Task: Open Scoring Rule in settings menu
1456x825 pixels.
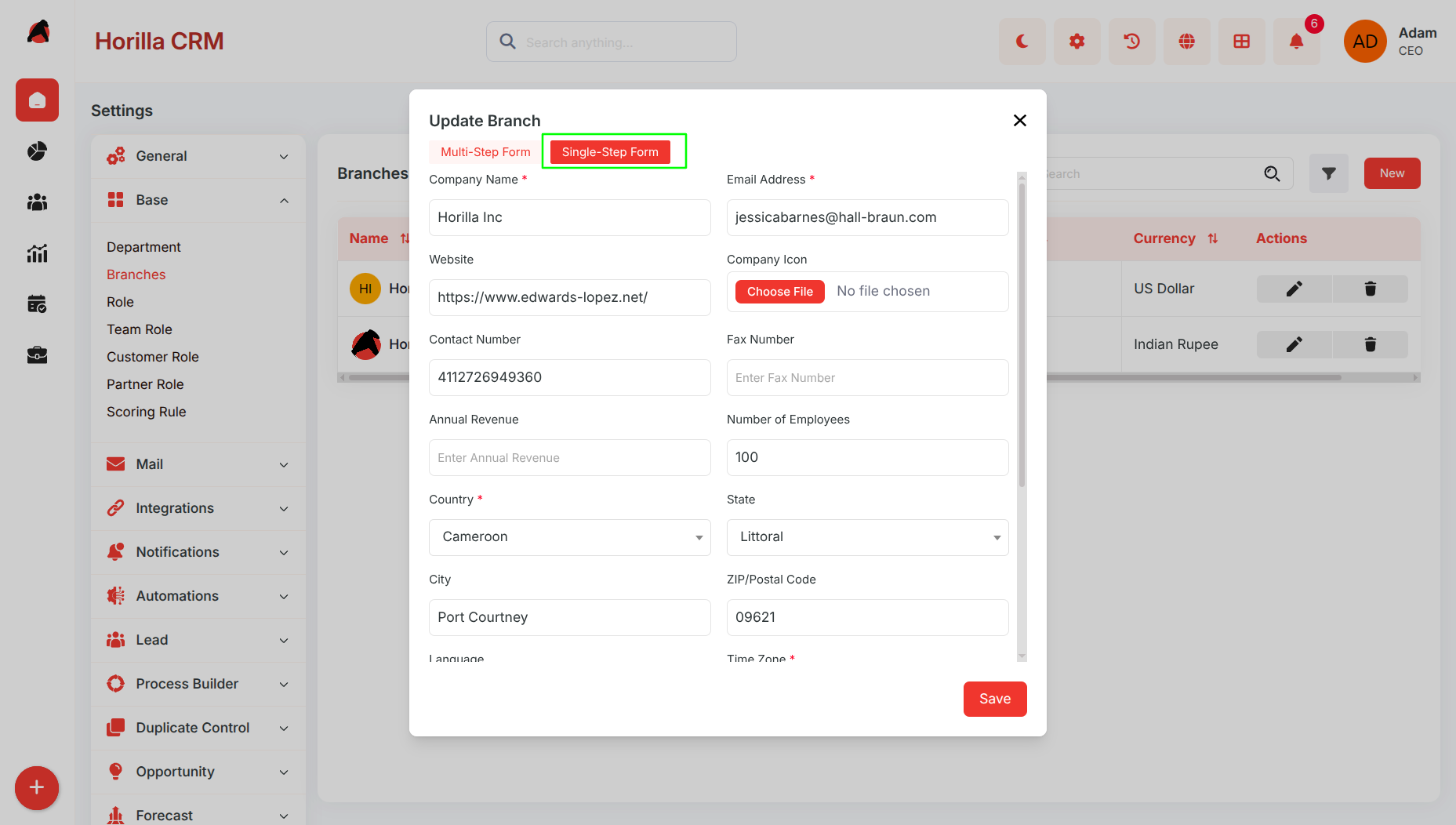Action: [x=147, y=412]
